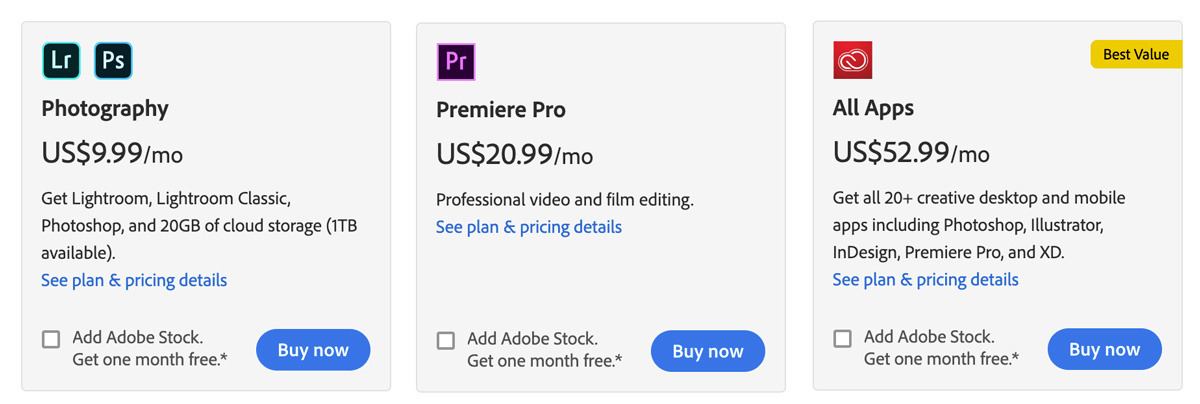See All Apps plan & pricing details
Screen dimensions: 1200x404
(925, 279)
